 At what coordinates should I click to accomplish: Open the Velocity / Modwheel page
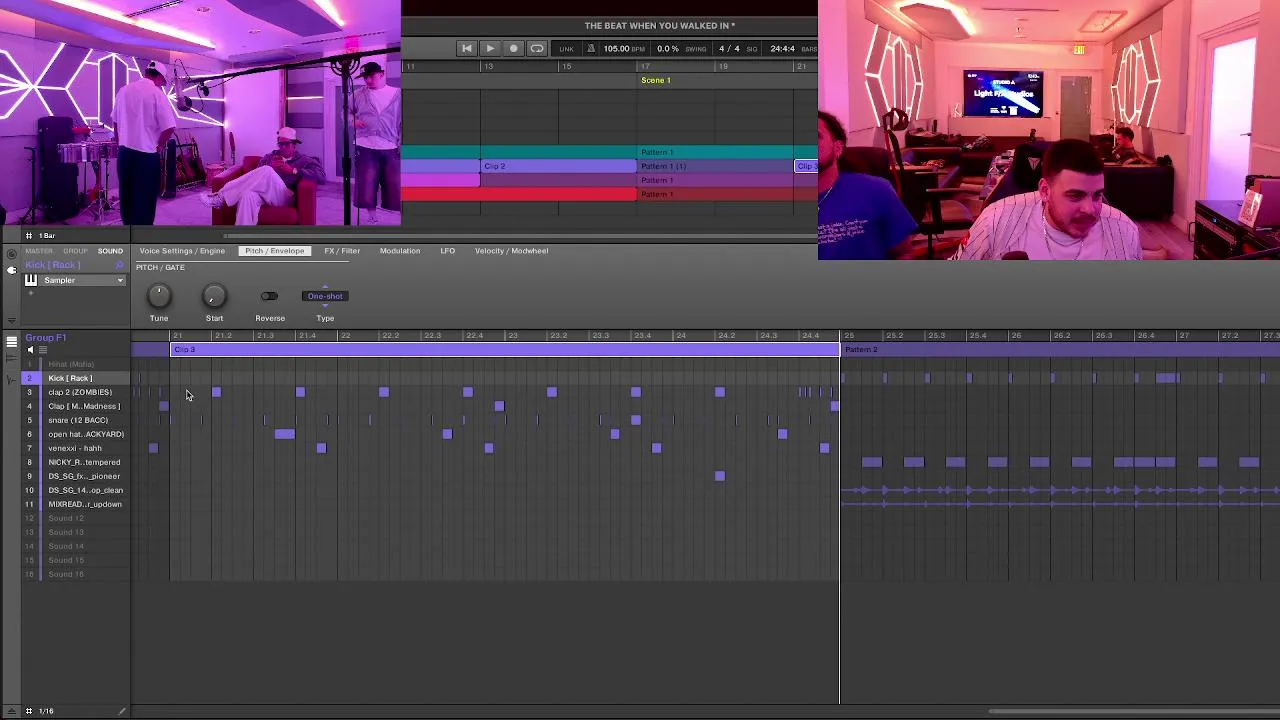click(x=511, y=251)
